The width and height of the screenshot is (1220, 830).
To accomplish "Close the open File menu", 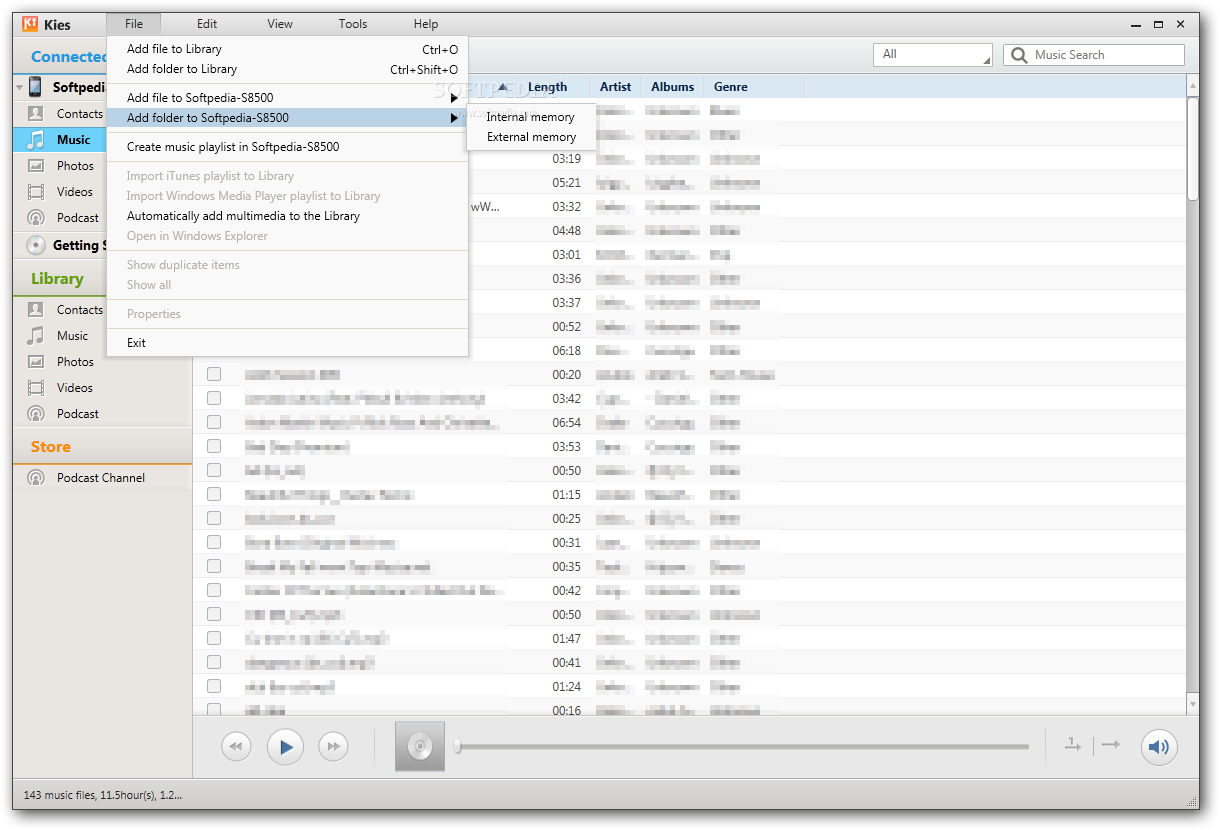I will coord(134,24).
